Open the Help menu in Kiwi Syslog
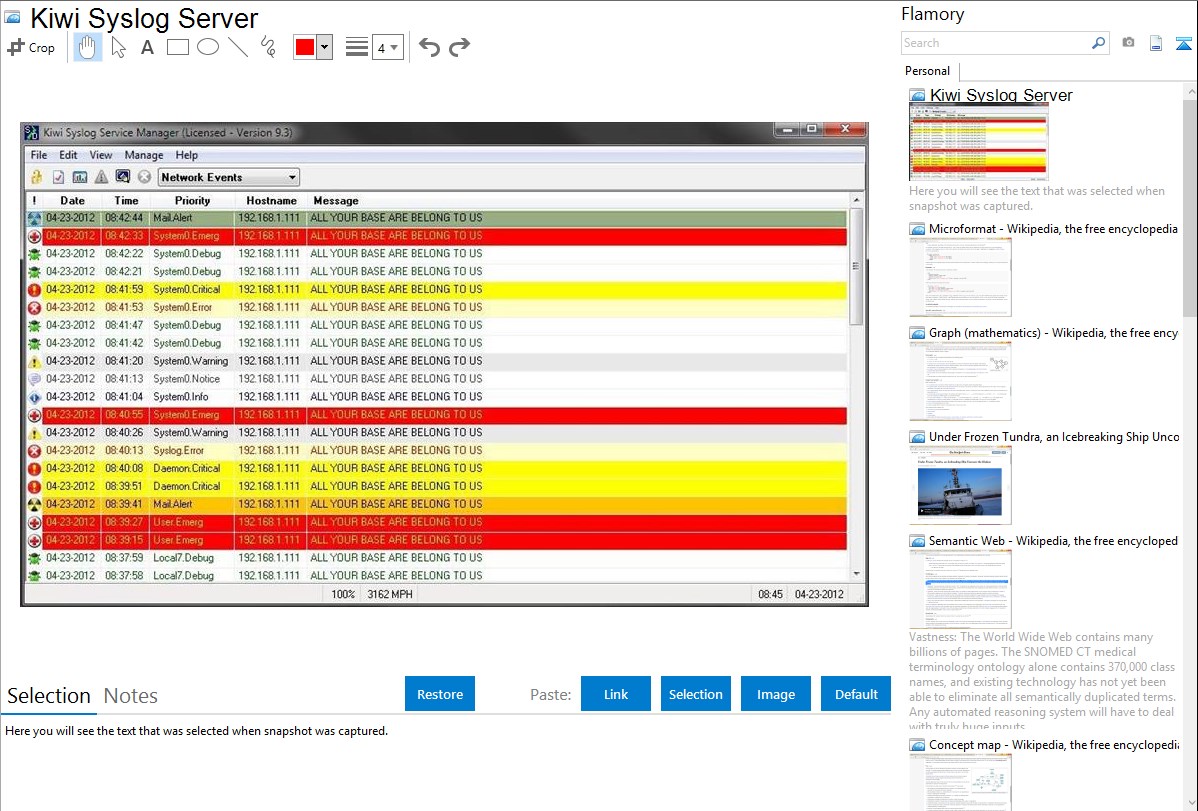Viewport: 1198px width, 811px height. click(186, 155)
